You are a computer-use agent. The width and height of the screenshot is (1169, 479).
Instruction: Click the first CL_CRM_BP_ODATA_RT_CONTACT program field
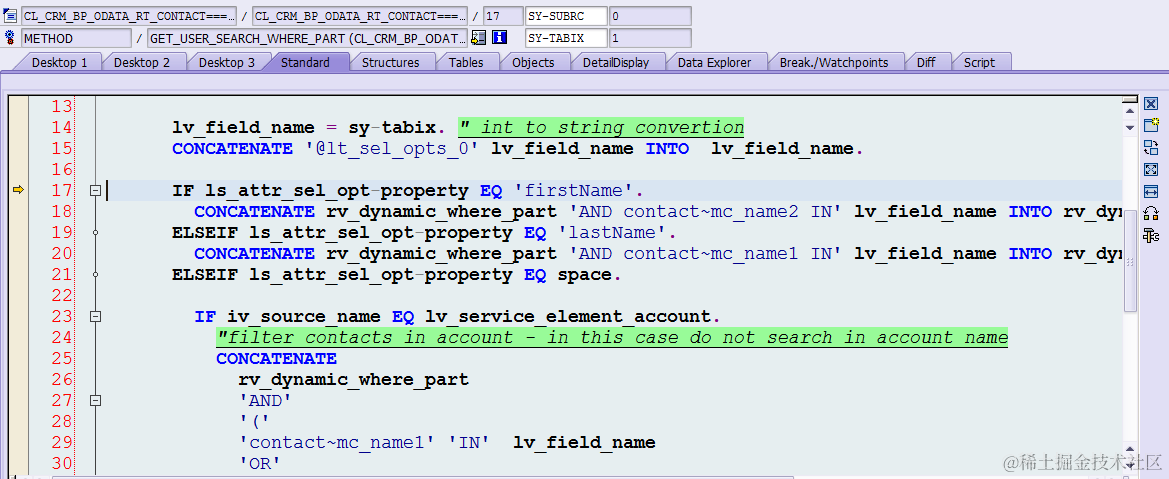[x=129, y=16]
